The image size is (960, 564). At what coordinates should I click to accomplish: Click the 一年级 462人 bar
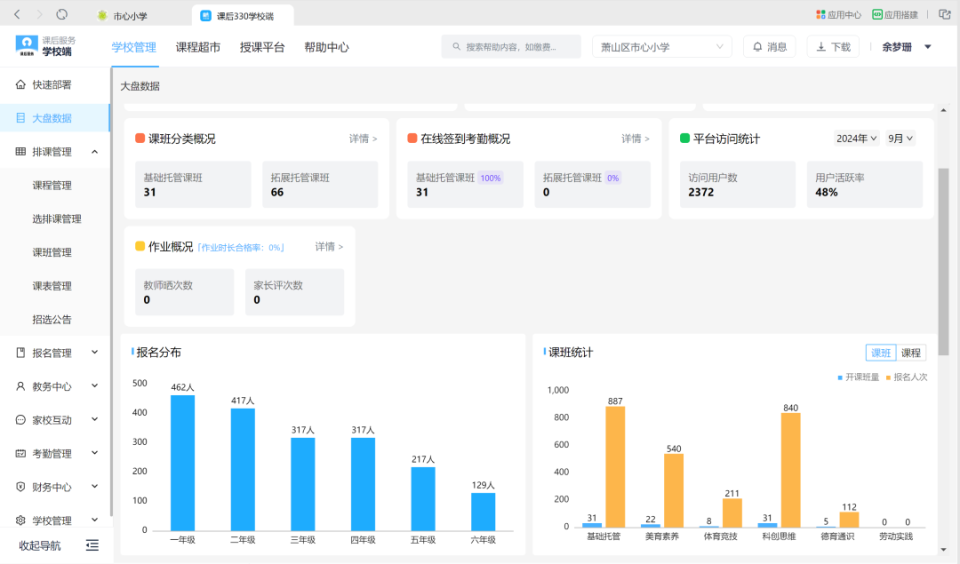183,463
